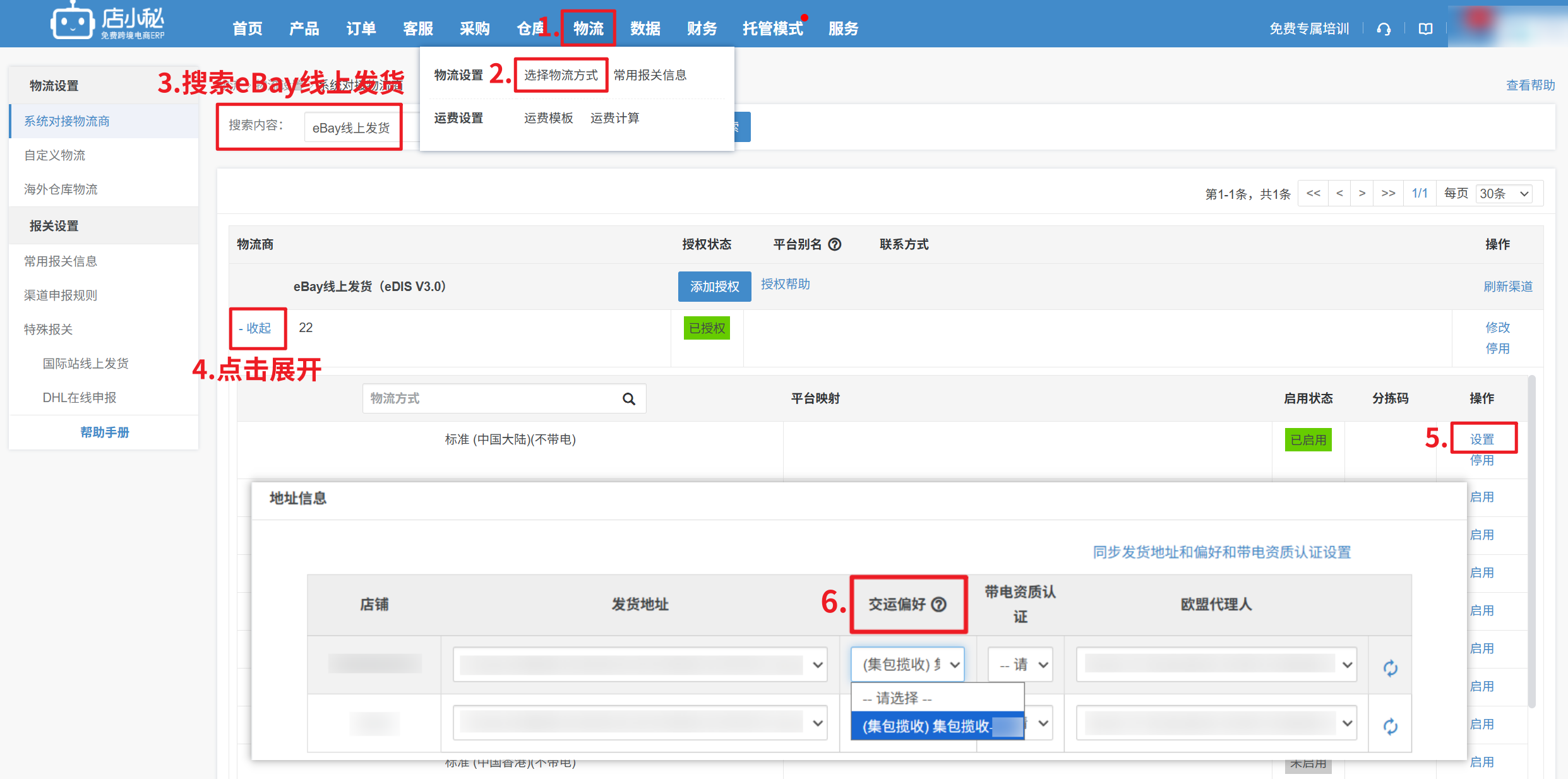Click the 店小秘 robot logo
The image size is (1568, 779).
click(72, 23)
